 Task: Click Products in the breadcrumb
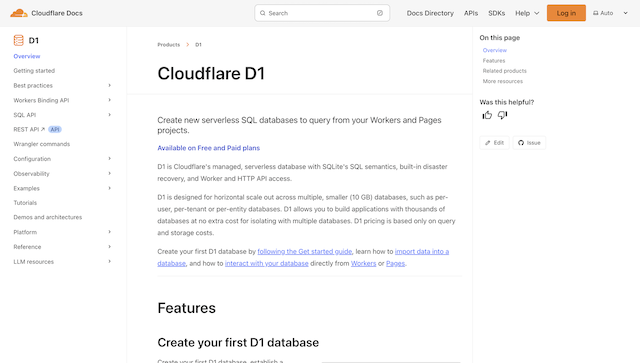(169, 45)
